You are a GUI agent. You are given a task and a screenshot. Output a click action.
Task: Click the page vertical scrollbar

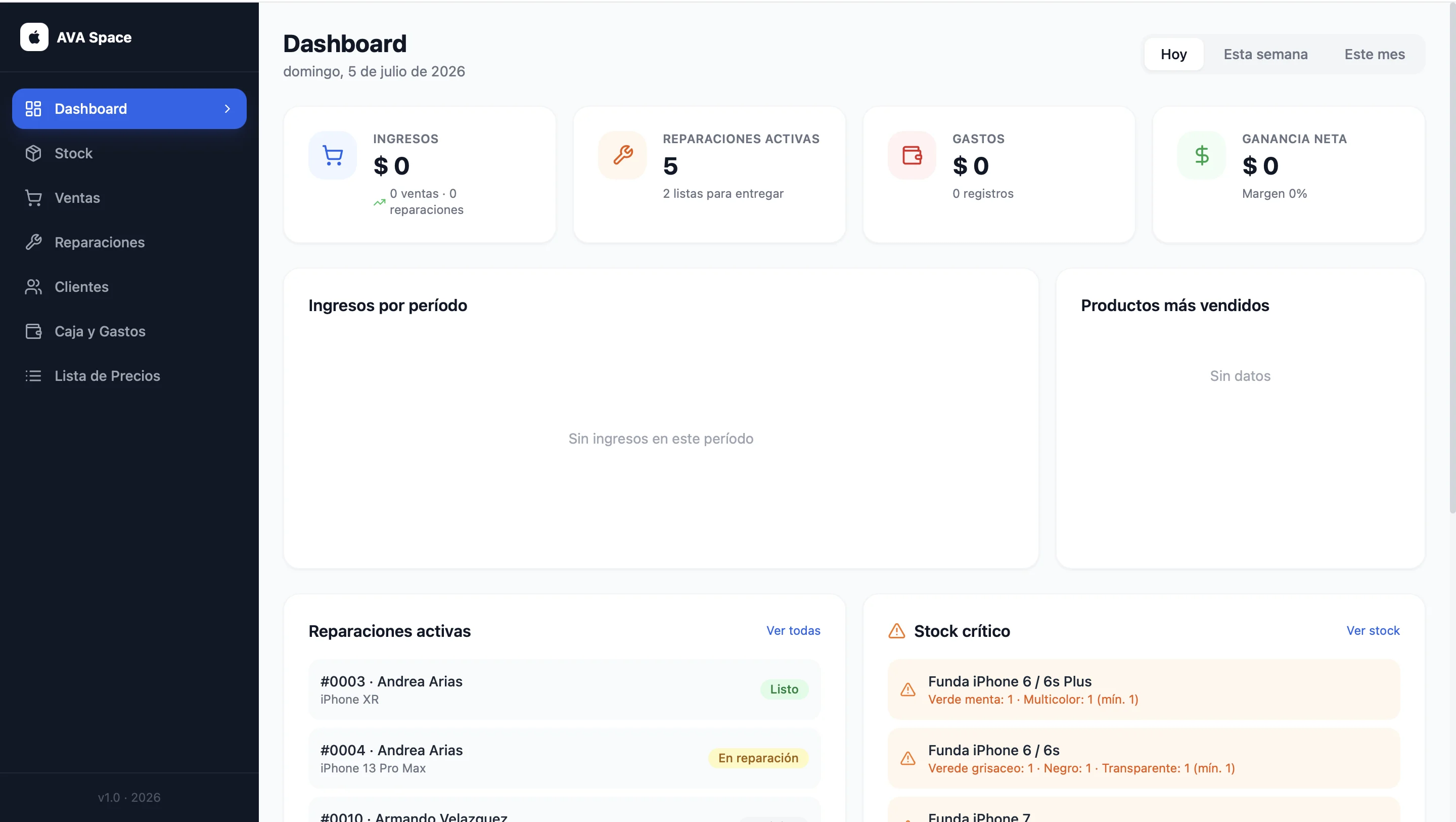(x=1452, y=257)
